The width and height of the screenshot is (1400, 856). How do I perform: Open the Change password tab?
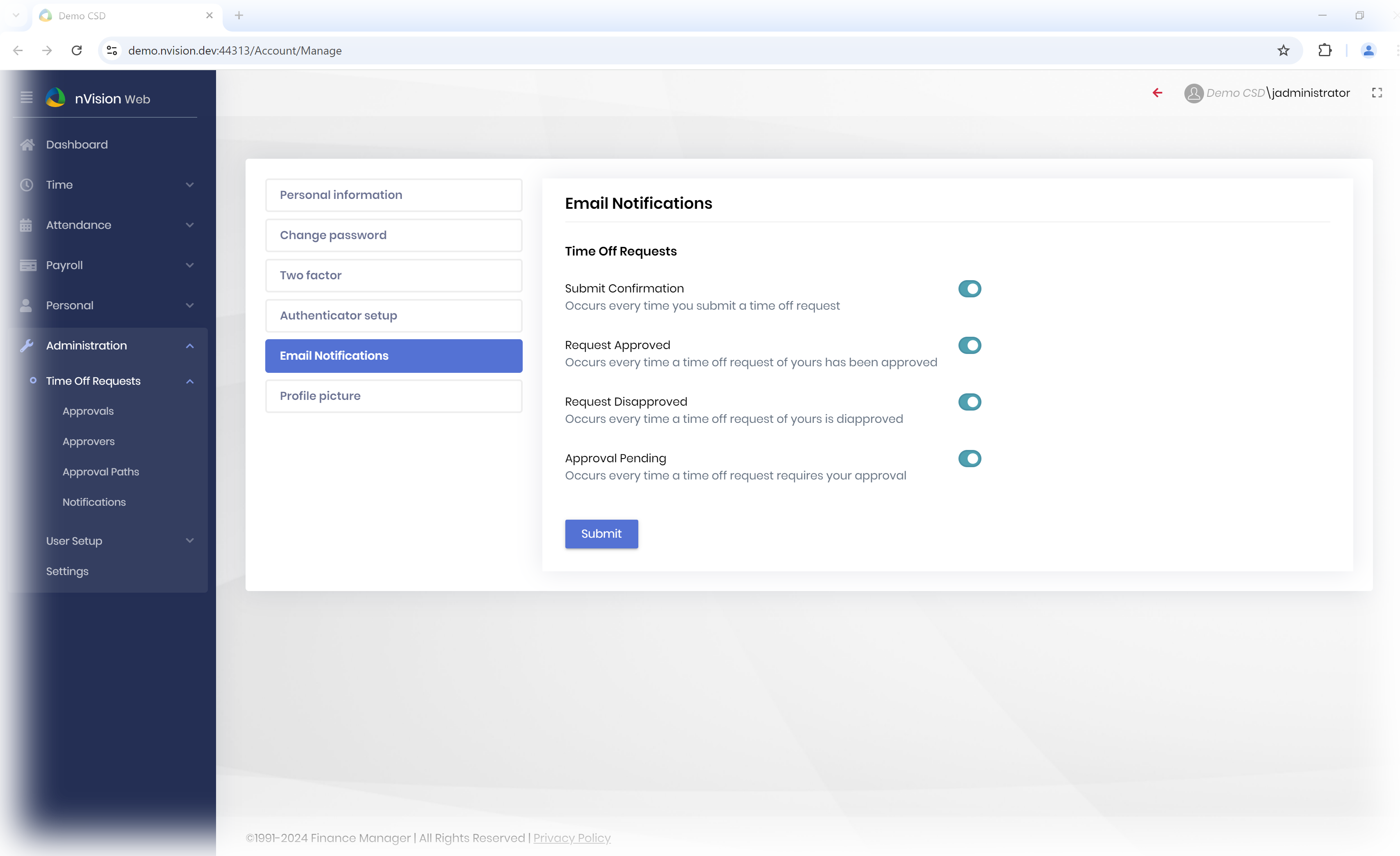393,235
